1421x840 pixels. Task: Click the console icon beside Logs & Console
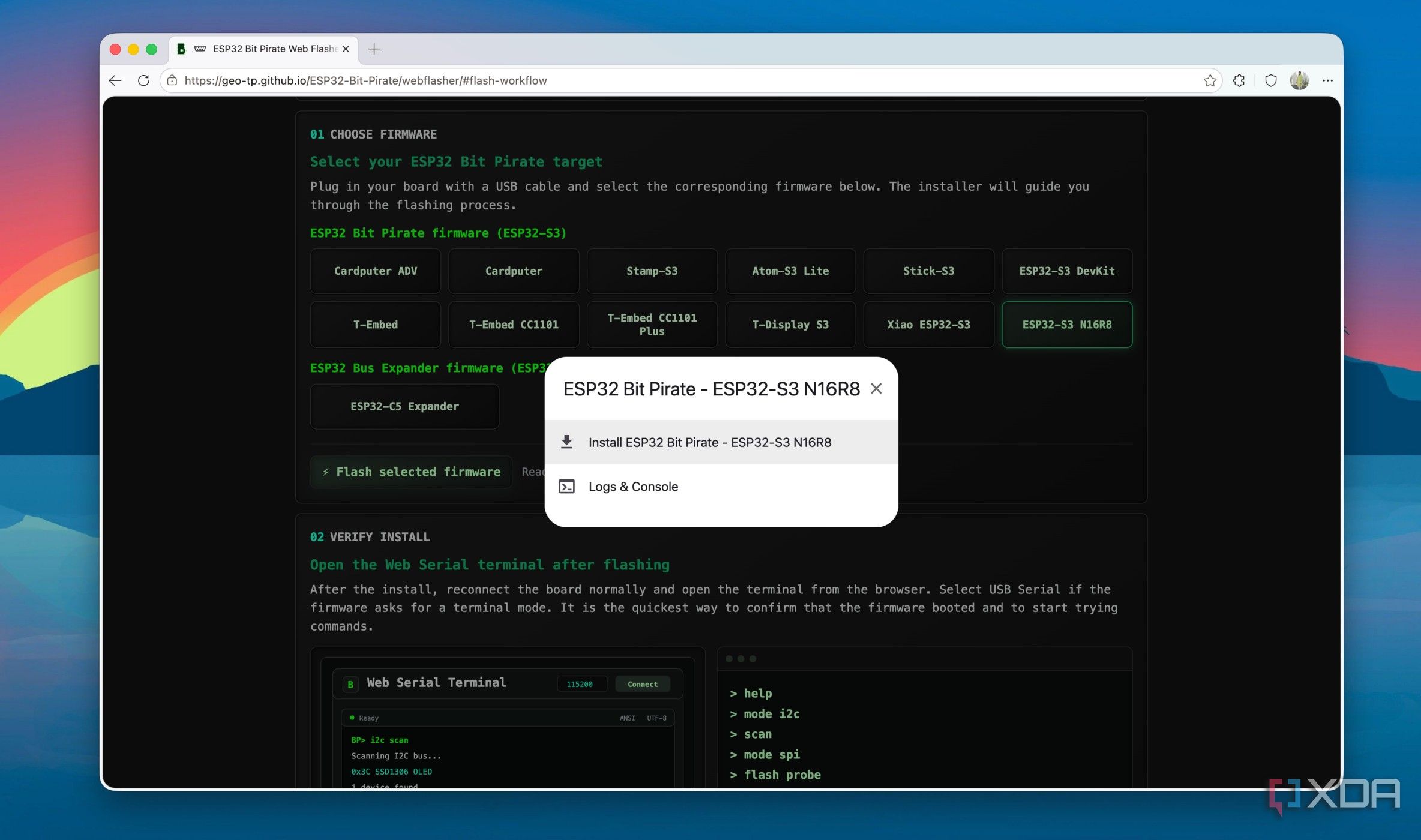(x=566, y=487)
